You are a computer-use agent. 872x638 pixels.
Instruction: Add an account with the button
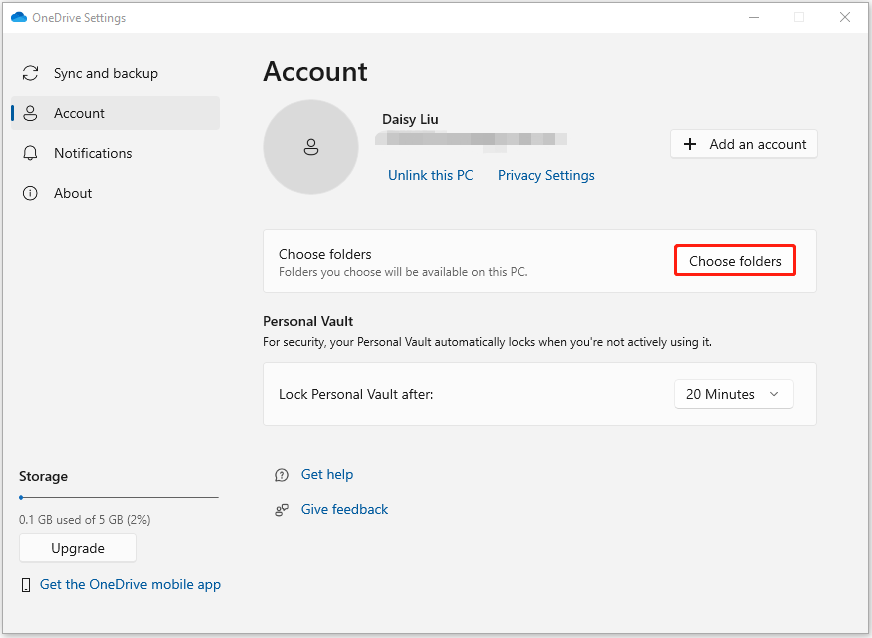(744, 144)
